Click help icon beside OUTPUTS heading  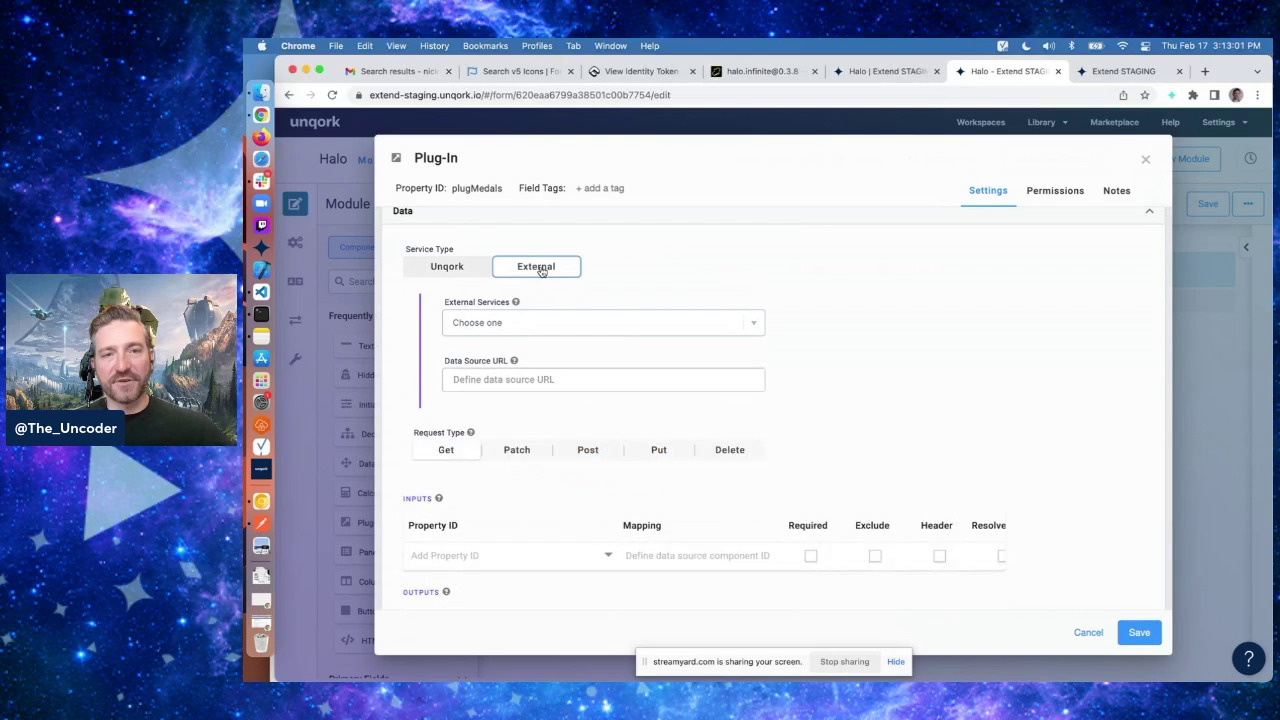point(446,592)
